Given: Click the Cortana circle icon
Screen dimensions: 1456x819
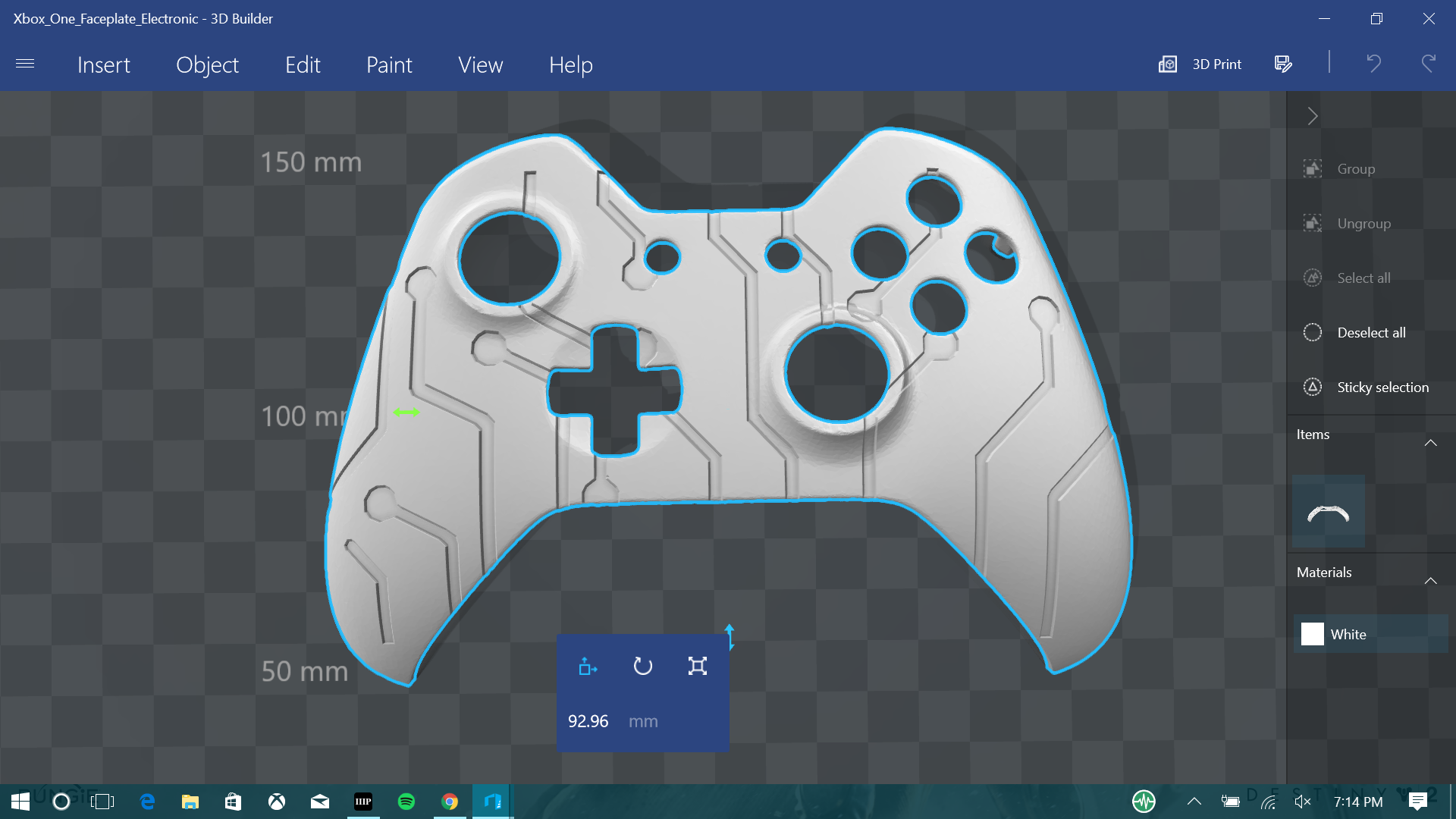Looking at the screenshot, I should point(61,802).
